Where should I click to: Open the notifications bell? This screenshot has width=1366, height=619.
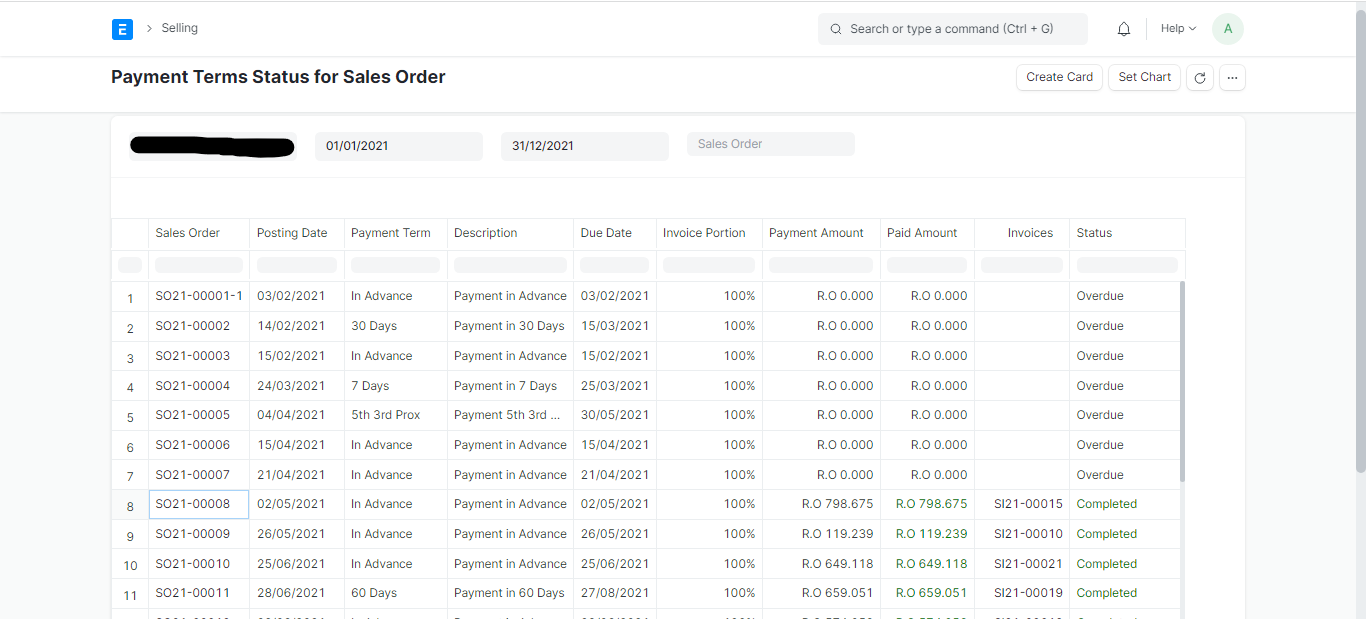tap(1124, 29)
